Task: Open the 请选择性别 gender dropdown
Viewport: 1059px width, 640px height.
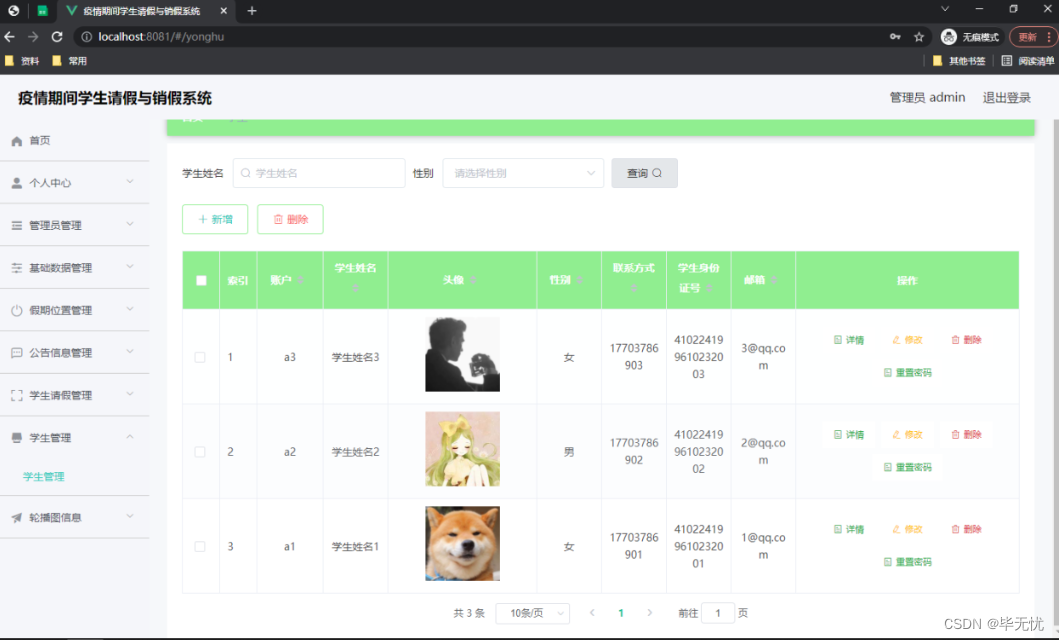Action: (523, 172)
